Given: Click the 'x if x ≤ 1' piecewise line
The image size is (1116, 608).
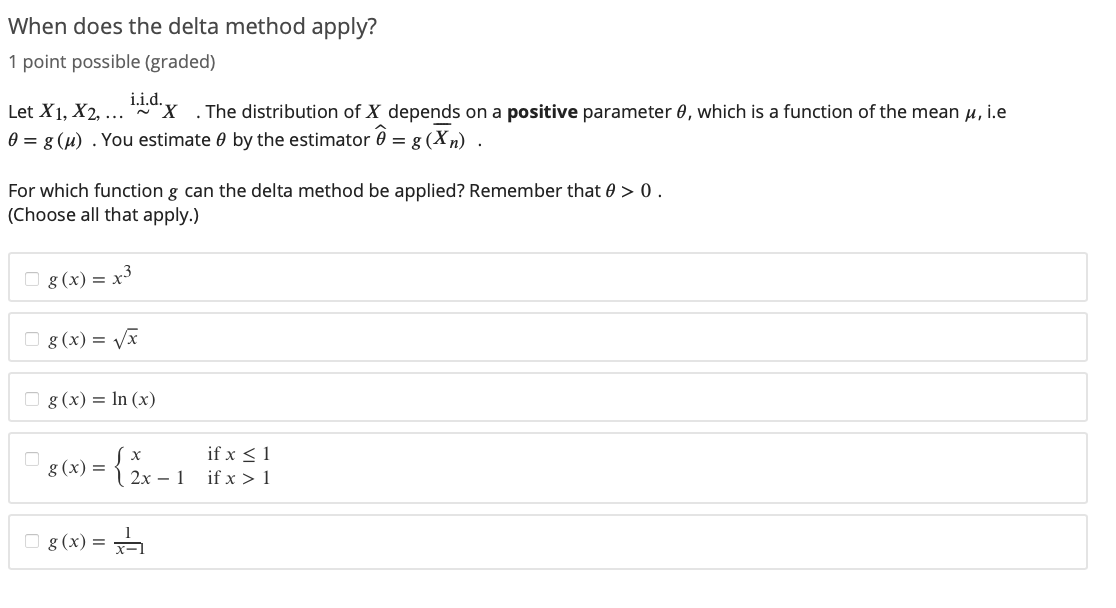Looking at the screenshot, I should (x=201, y=454).
